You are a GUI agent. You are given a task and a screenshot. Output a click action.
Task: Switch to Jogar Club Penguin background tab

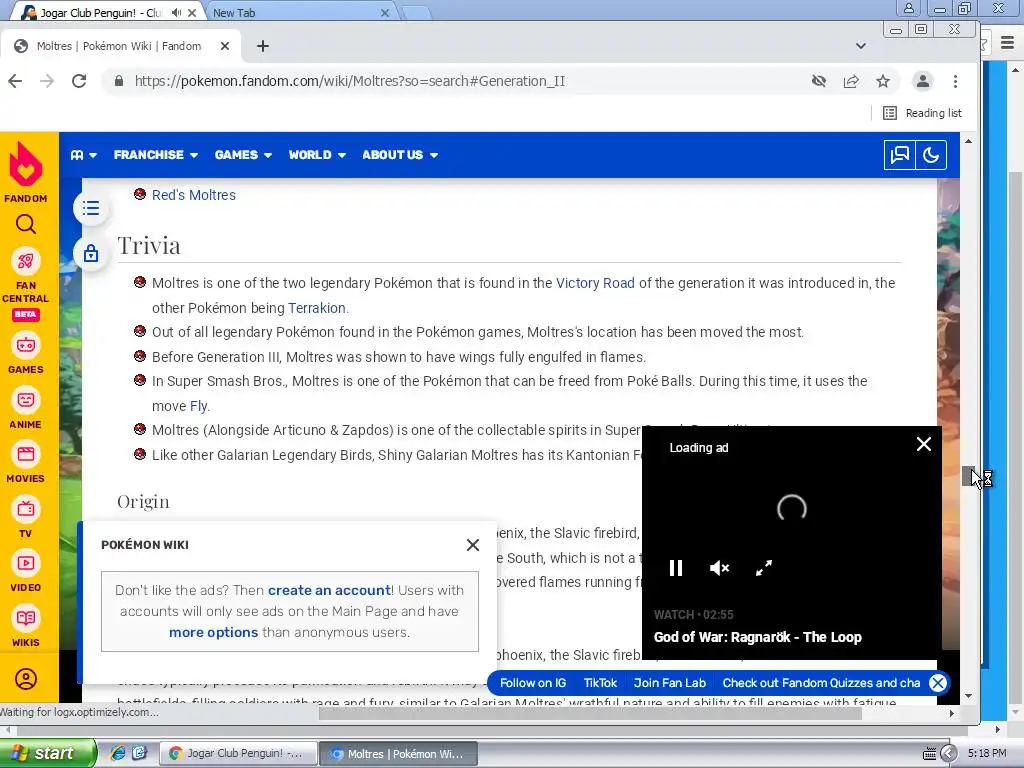click(101, 12)
